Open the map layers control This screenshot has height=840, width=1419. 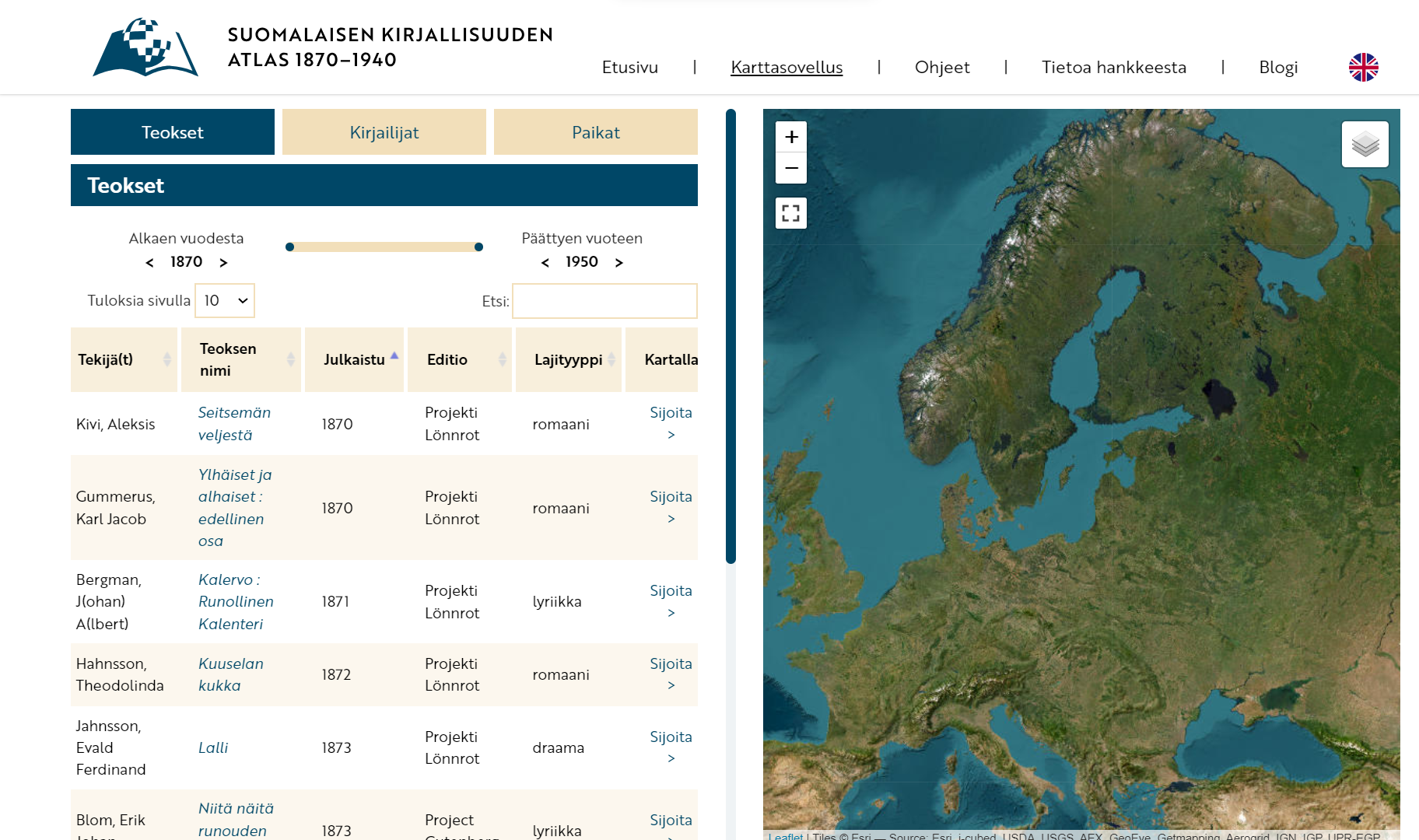1365,145
